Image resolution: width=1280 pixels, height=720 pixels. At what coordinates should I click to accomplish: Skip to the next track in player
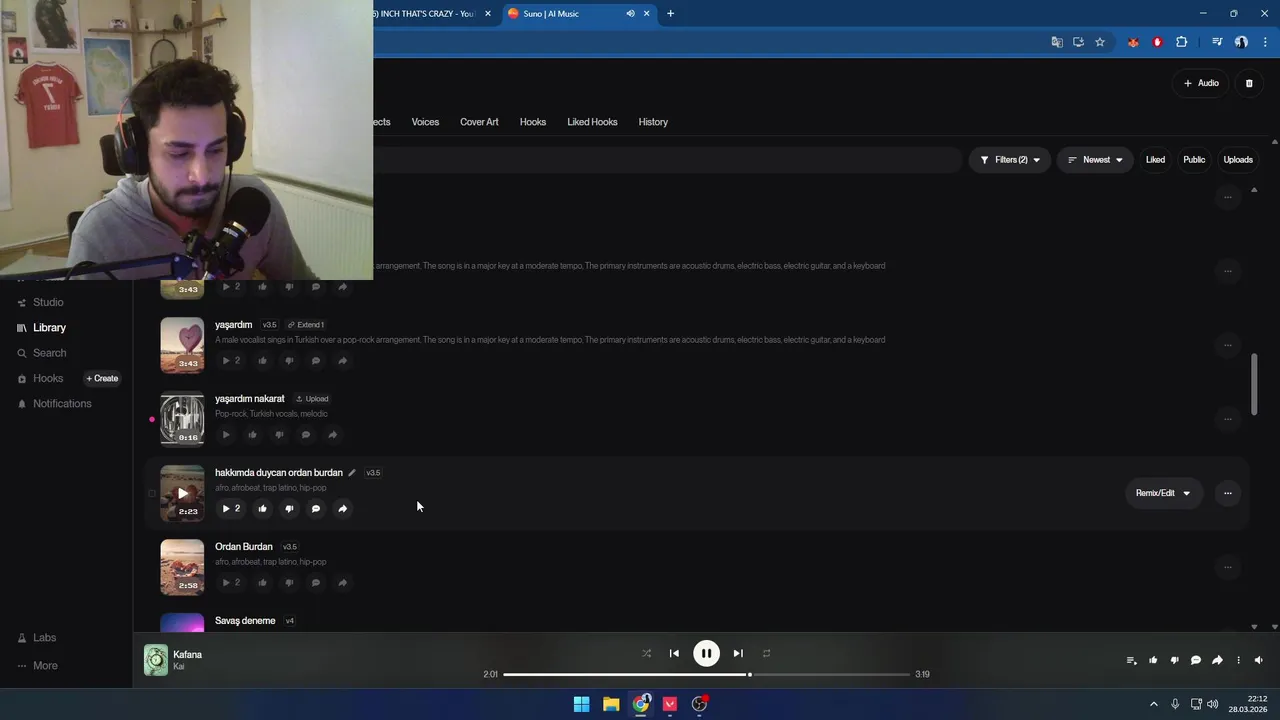738,653
